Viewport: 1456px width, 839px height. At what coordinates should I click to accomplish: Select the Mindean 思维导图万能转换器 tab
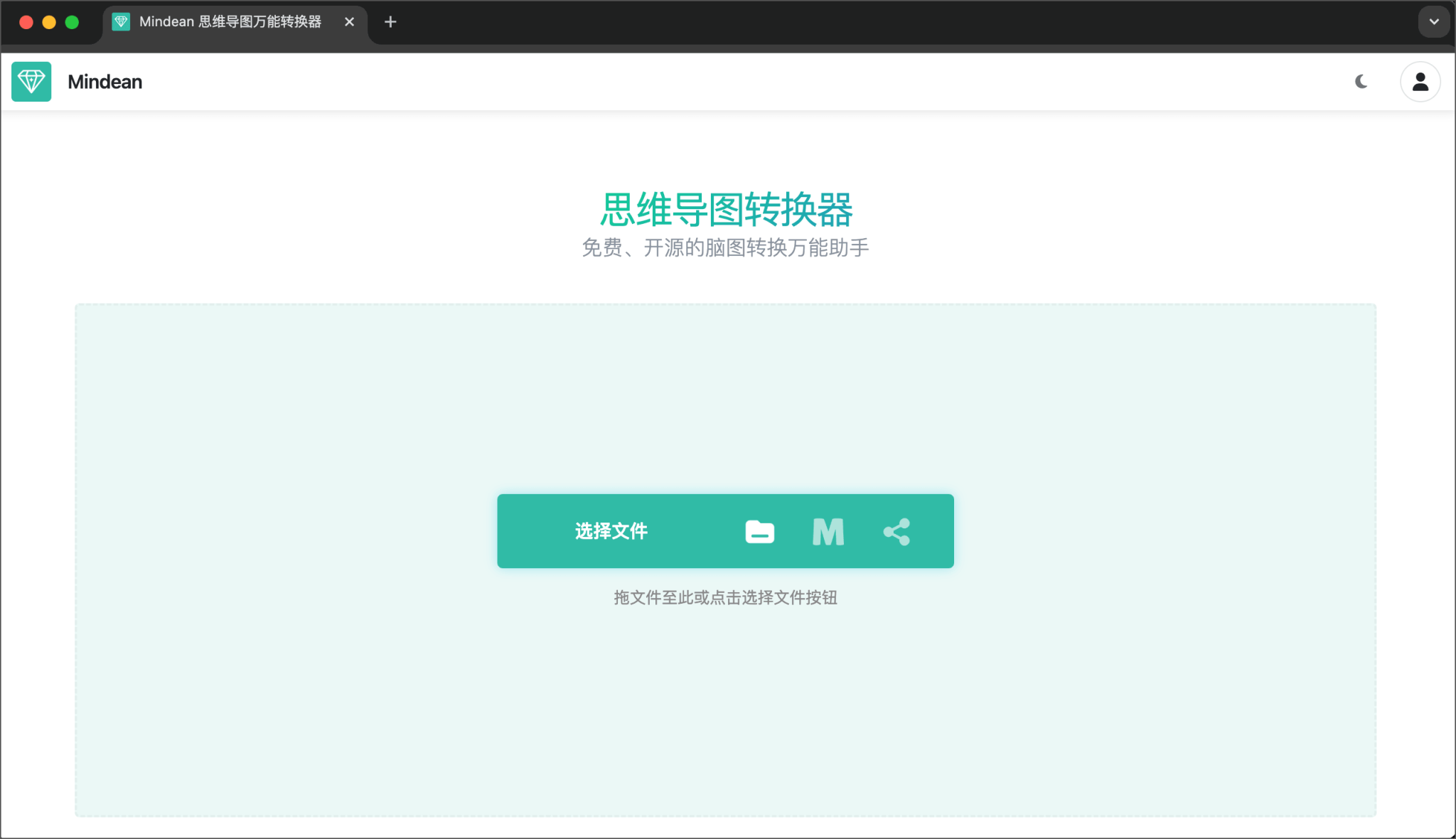(230, 22)
